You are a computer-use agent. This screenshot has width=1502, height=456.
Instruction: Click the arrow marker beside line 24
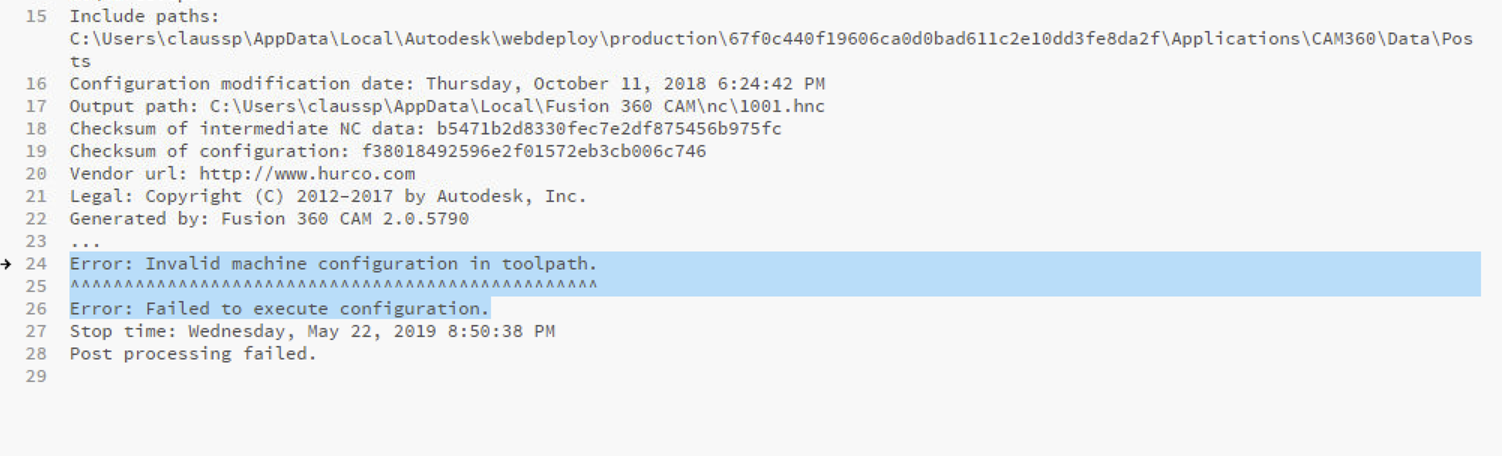[7, 264]
